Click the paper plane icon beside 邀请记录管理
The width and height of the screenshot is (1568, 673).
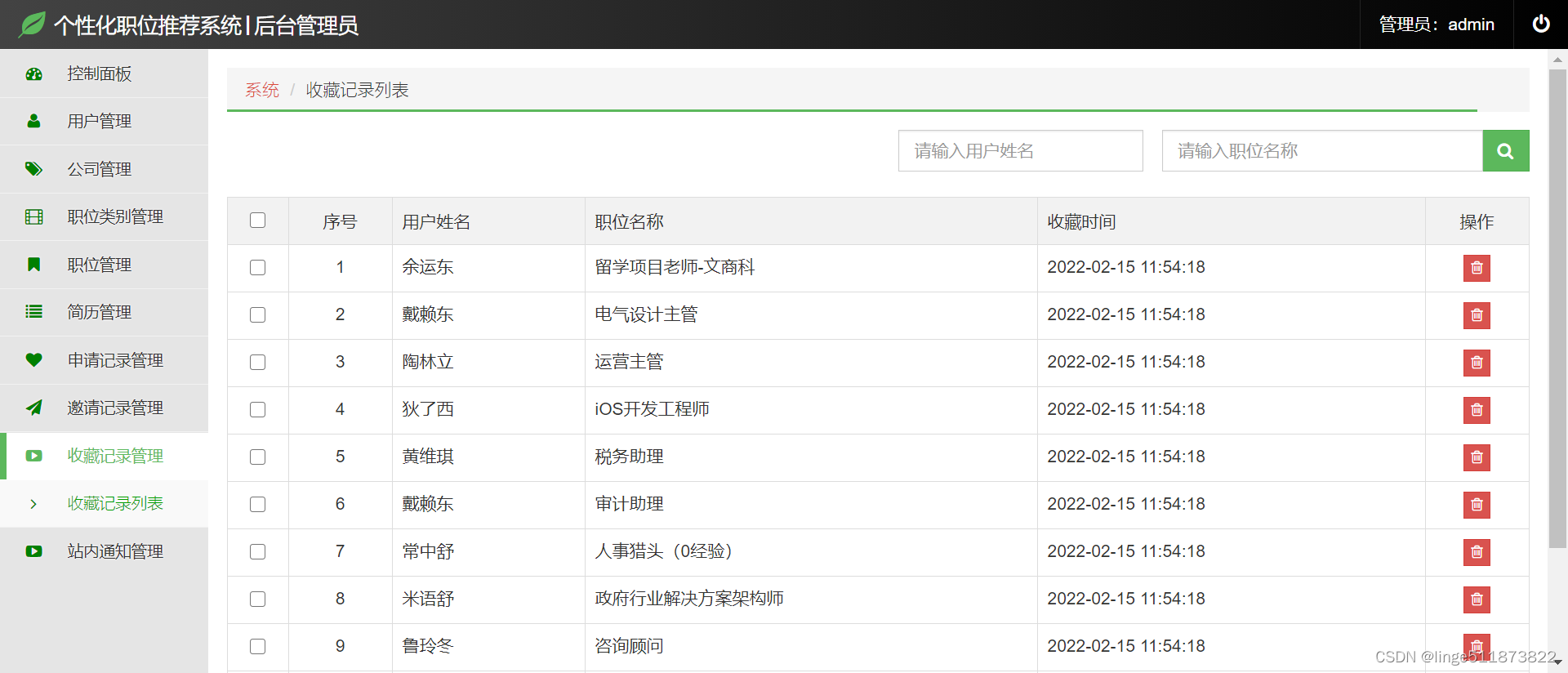pyautogui.click(x=33, y=408)
